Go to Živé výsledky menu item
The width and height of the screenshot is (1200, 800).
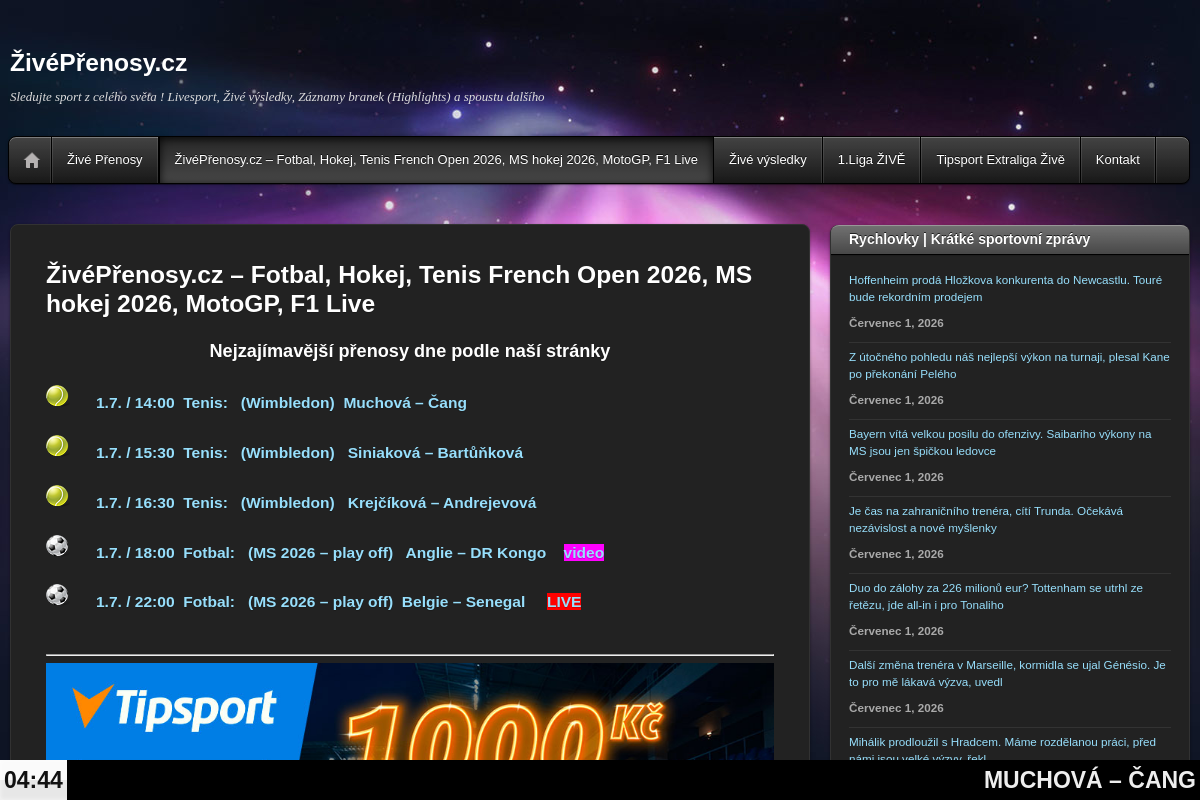click(768, 160)
